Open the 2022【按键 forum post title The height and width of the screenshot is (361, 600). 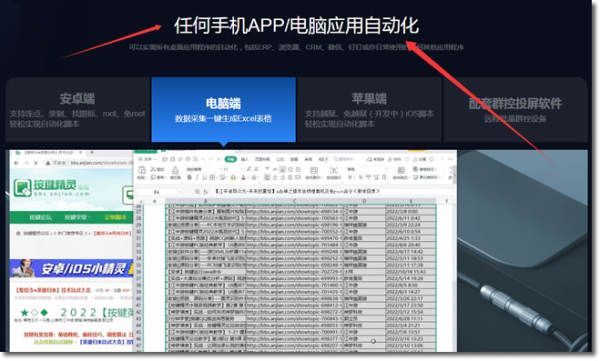tap(97, 313)
